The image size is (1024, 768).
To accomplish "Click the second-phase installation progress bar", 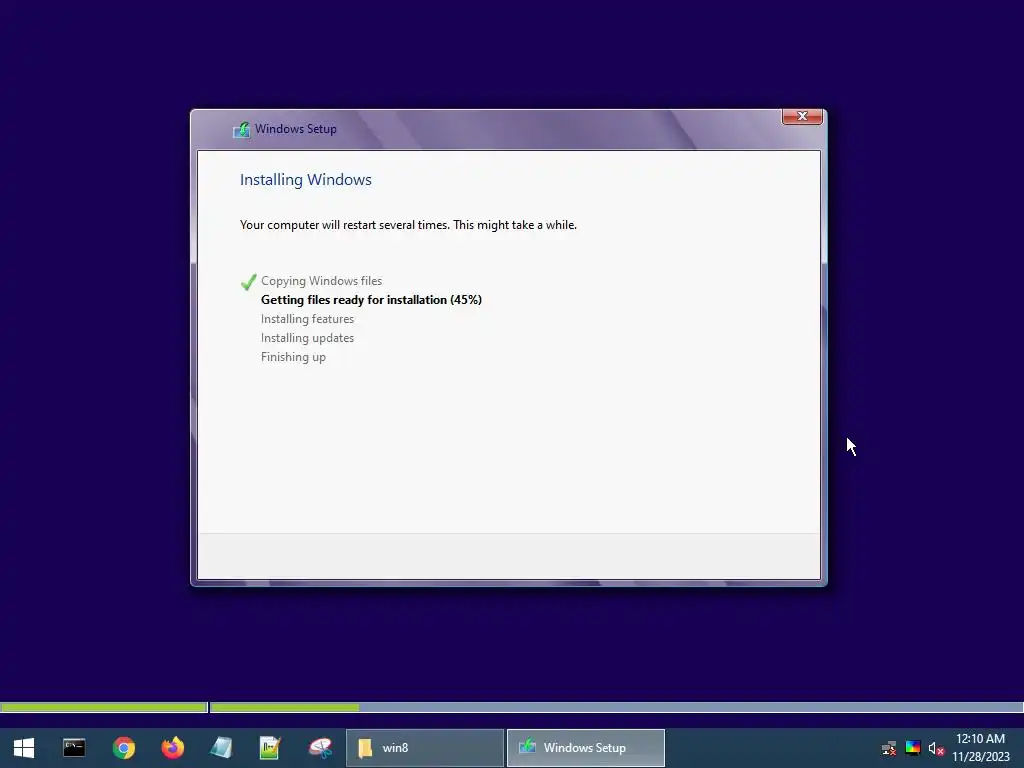I will pyautogui.click(x=616, y=707).
